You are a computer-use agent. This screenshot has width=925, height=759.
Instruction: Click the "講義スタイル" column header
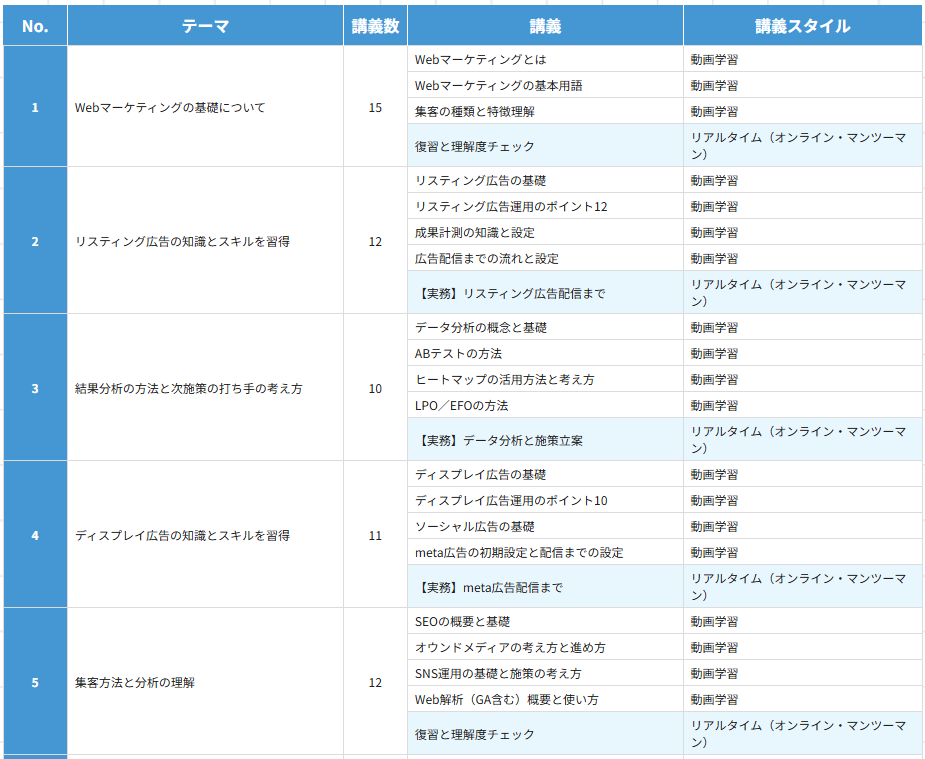(802, 26)
